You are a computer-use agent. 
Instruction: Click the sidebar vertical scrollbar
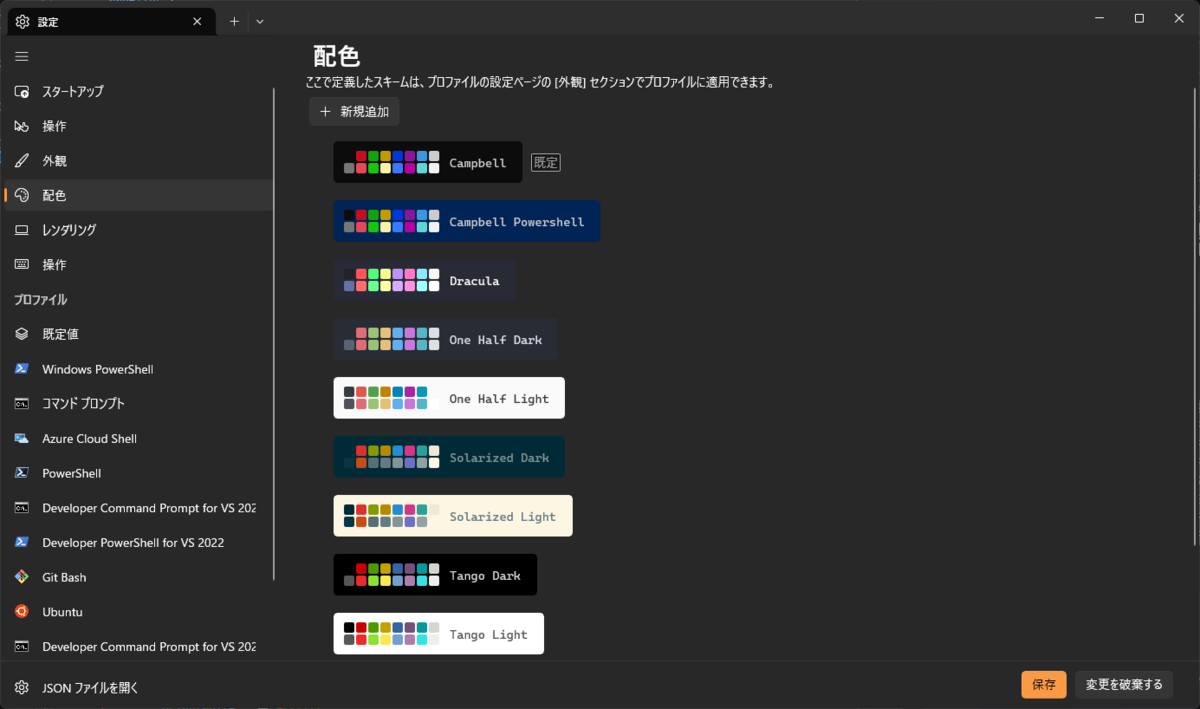point(274,334)
